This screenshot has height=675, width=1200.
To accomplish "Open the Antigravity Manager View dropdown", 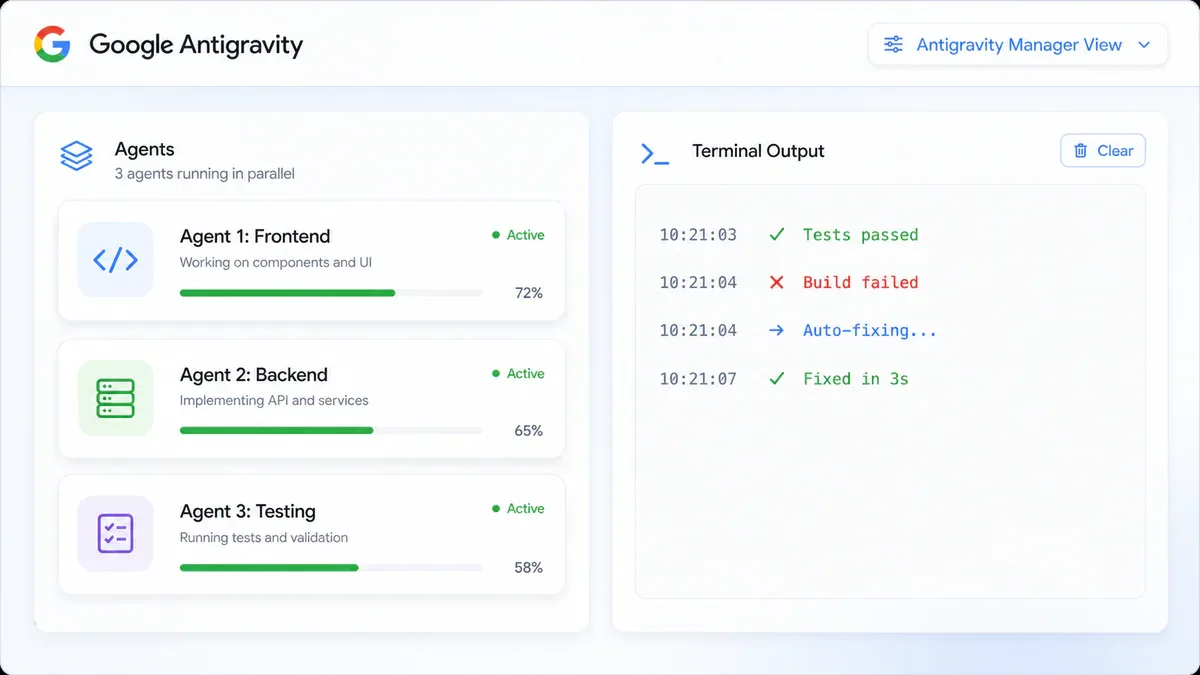I will 1018,45.
